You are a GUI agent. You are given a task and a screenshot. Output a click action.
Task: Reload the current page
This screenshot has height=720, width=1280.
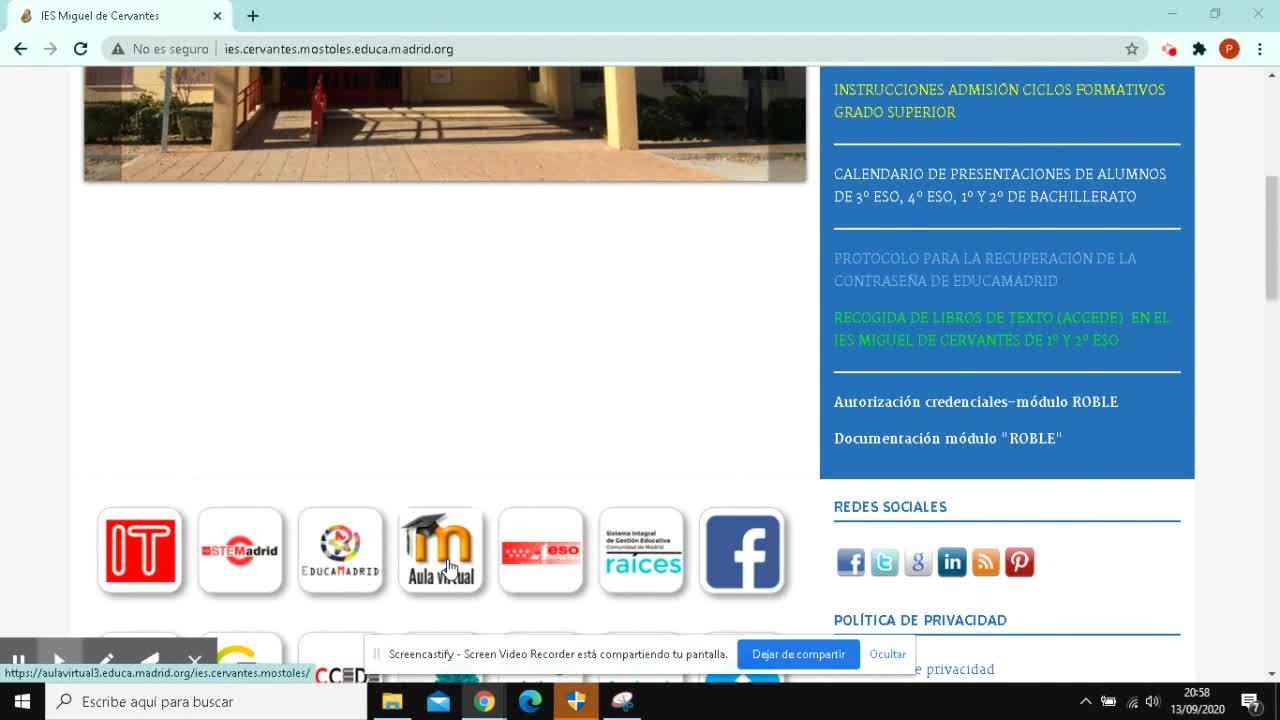pos(81,49)
